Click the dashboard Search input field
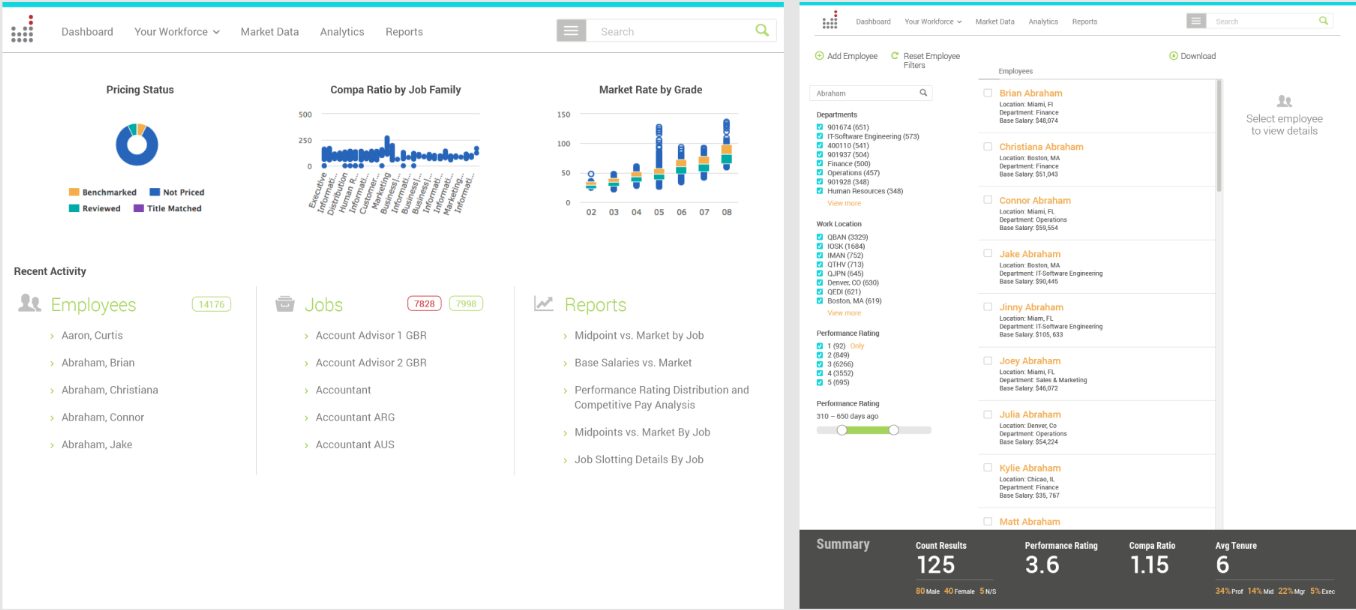This screenshot has height=610, width=1356. click(x=670, y=31)
